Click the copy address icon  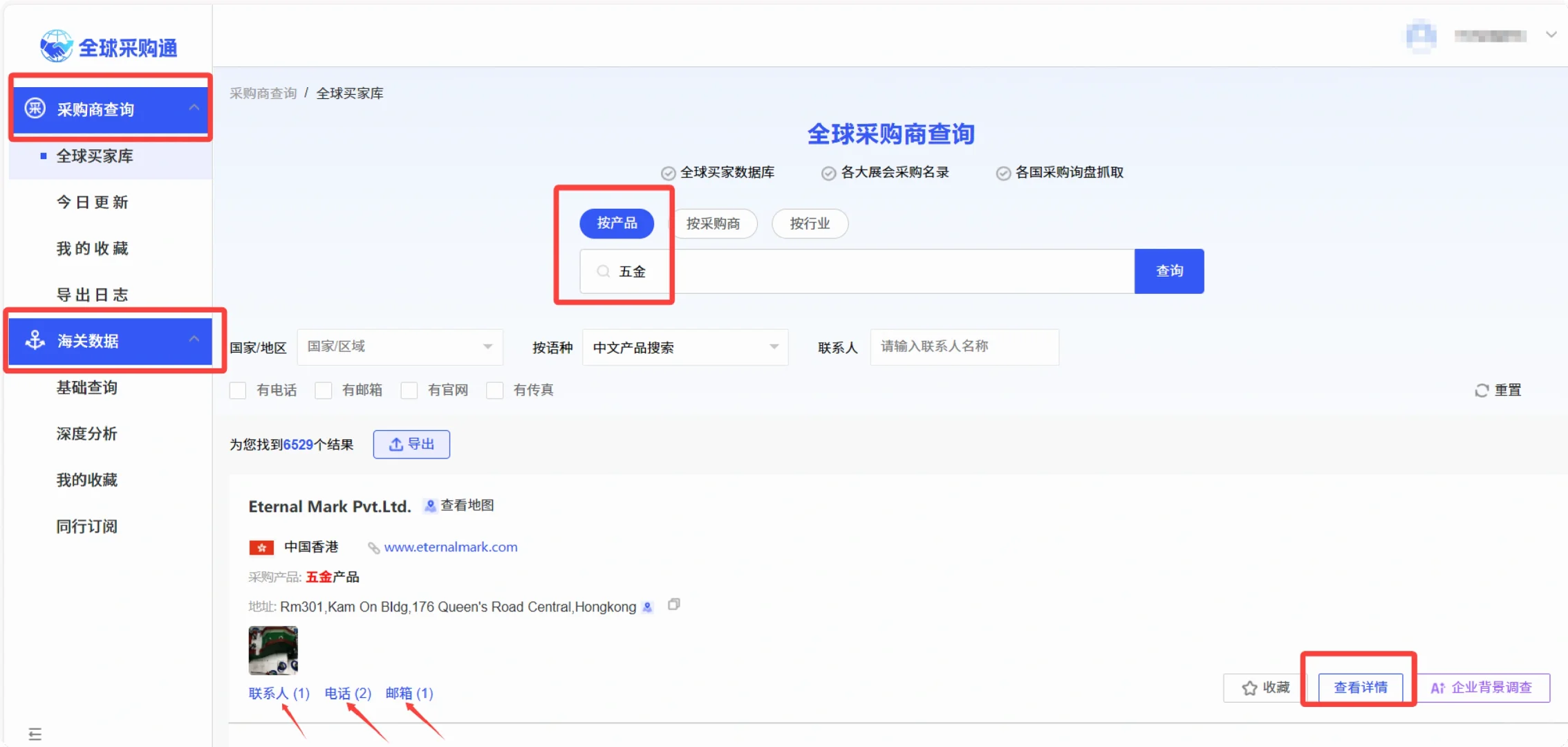click(674, 605)
